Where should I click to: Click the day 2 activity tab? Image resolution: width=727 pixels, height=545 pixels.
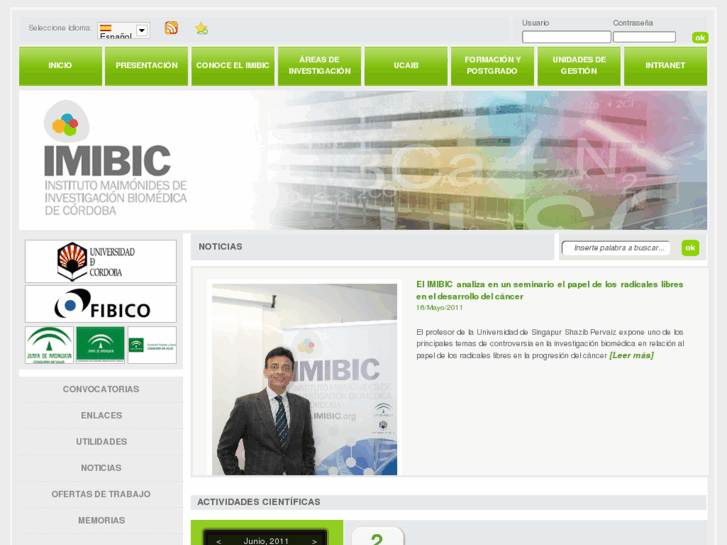(377, 537)
